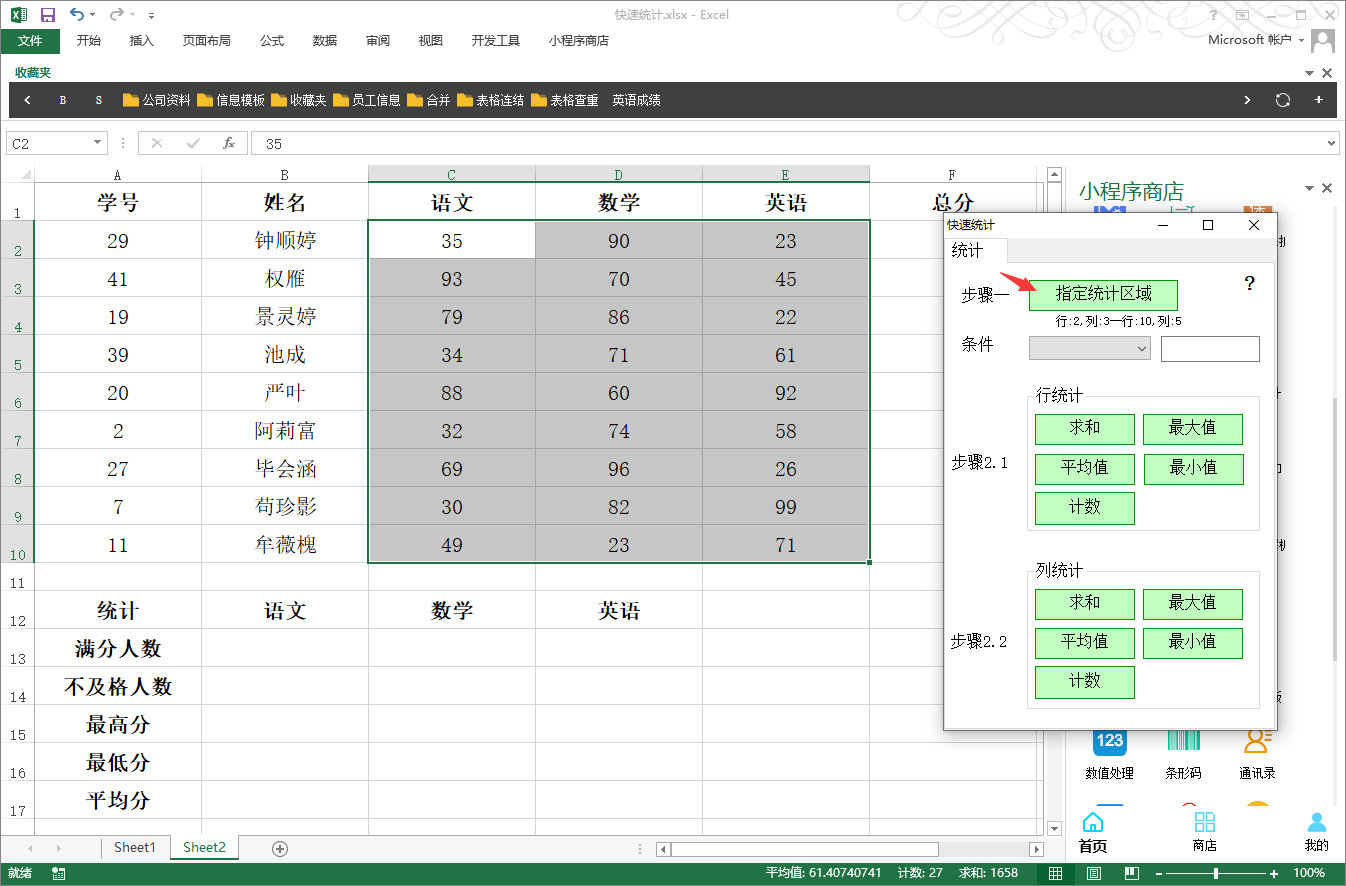Go to 首页 in the store panel

(1093, 833)
